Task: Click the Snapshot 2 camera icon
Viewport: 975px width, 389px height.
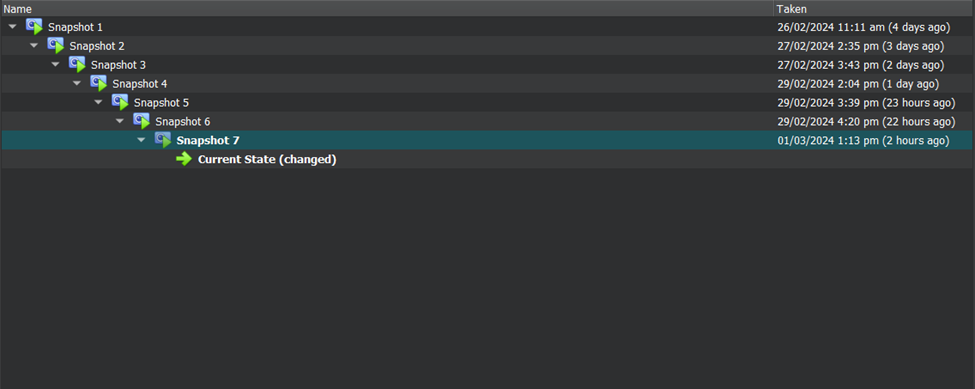Action: click(56, 45)
